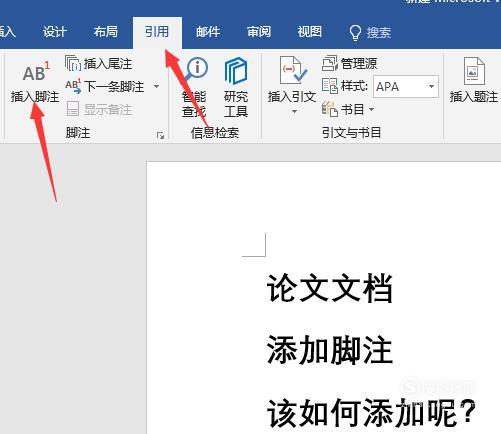
Task: Open Manage Sources (管理源)
Action: 350,63
